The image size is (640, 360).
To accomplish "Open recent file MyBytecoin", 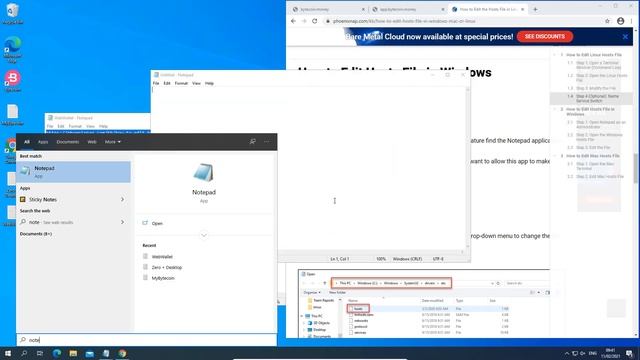I will 163,278.
